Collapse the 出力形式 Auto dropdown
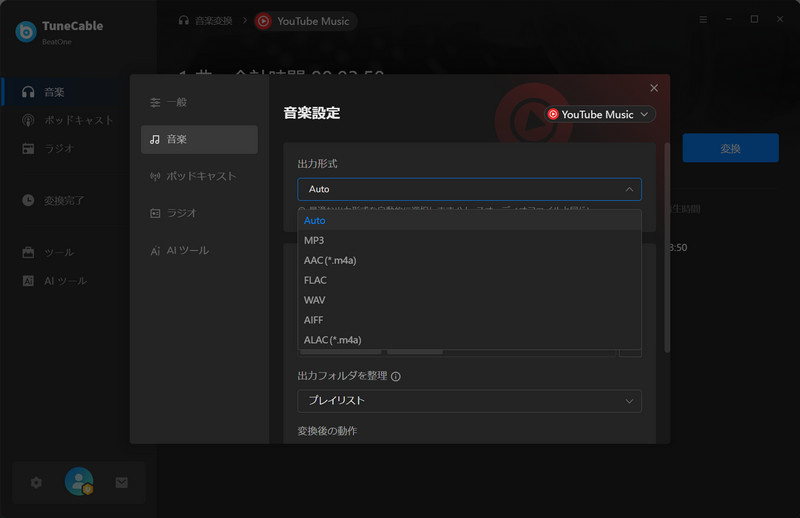 pyautogui.click(x=469, y=189)
